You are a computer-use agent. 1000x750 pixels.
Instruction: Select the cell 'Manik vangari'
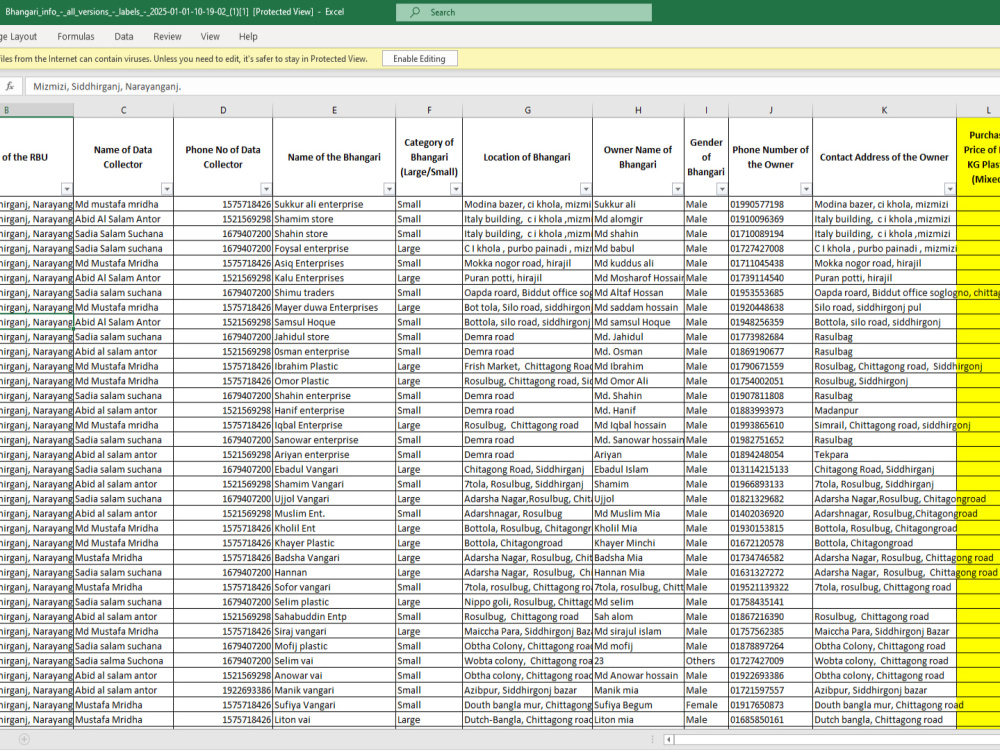(x=334, y=690)
